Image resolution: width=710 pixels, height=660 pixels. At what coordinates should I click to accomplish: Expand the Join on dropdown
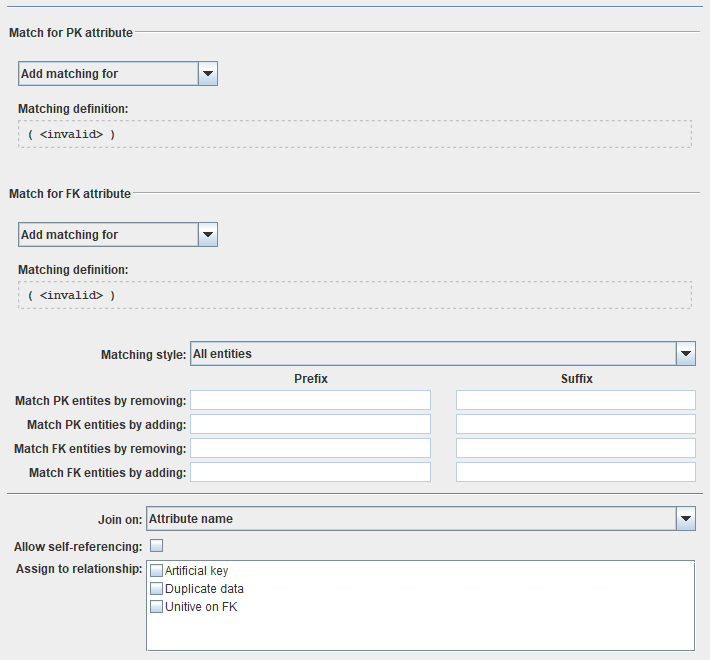coord(685,519)
